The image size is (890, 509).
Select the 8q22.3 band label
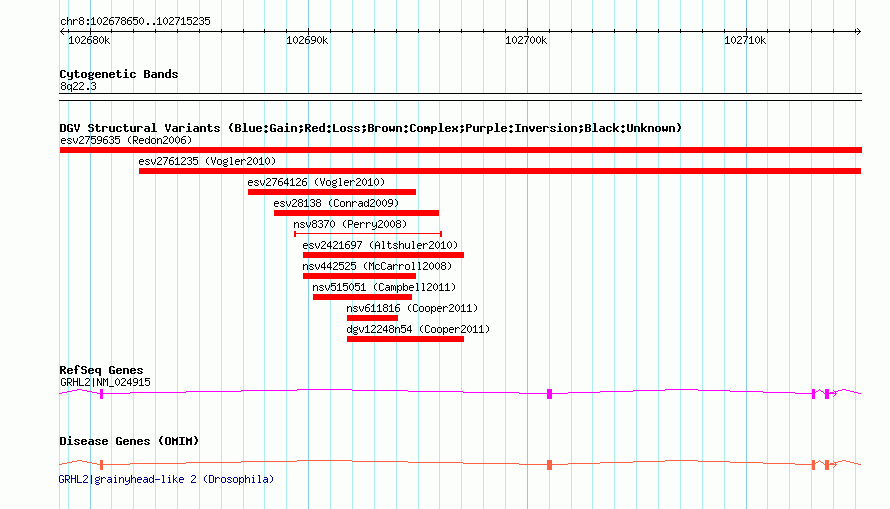(78, 86)
